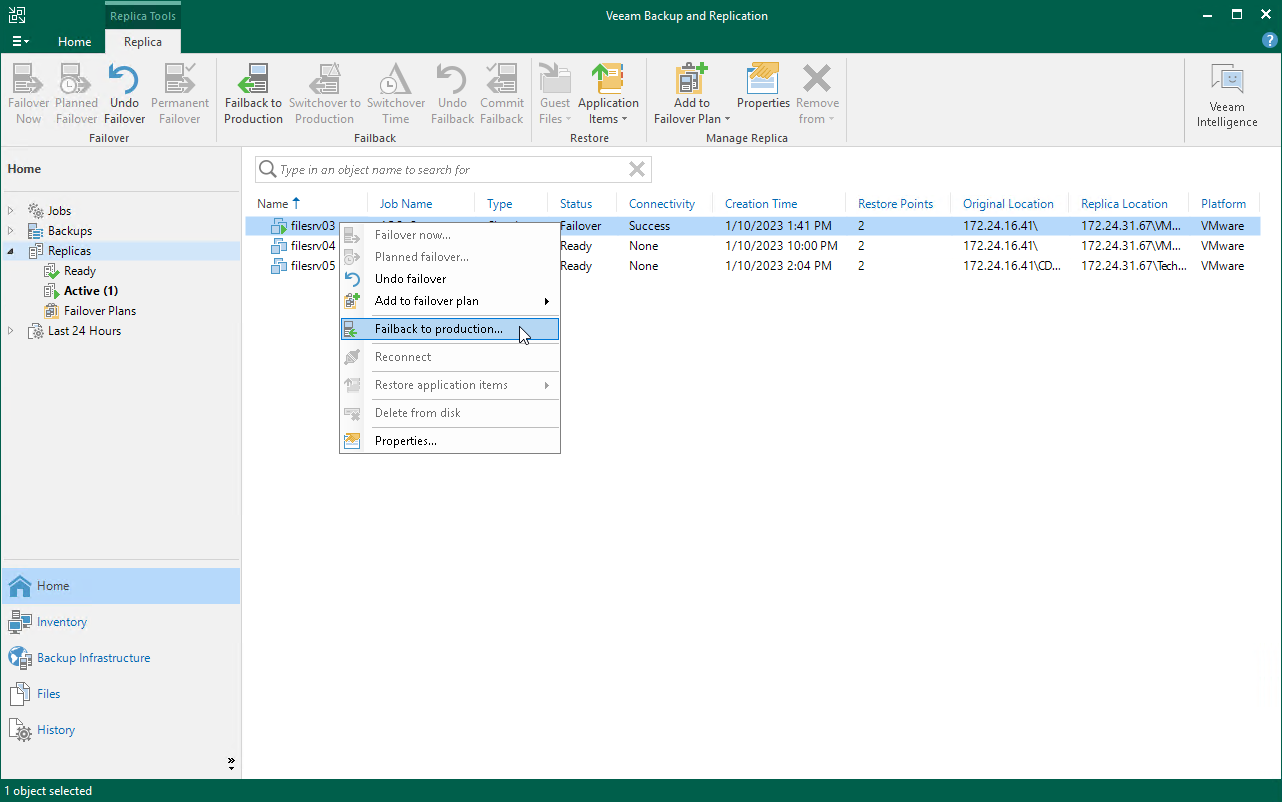The image size is (1282, 802).
Task: Open the History view
Action: 120,730
